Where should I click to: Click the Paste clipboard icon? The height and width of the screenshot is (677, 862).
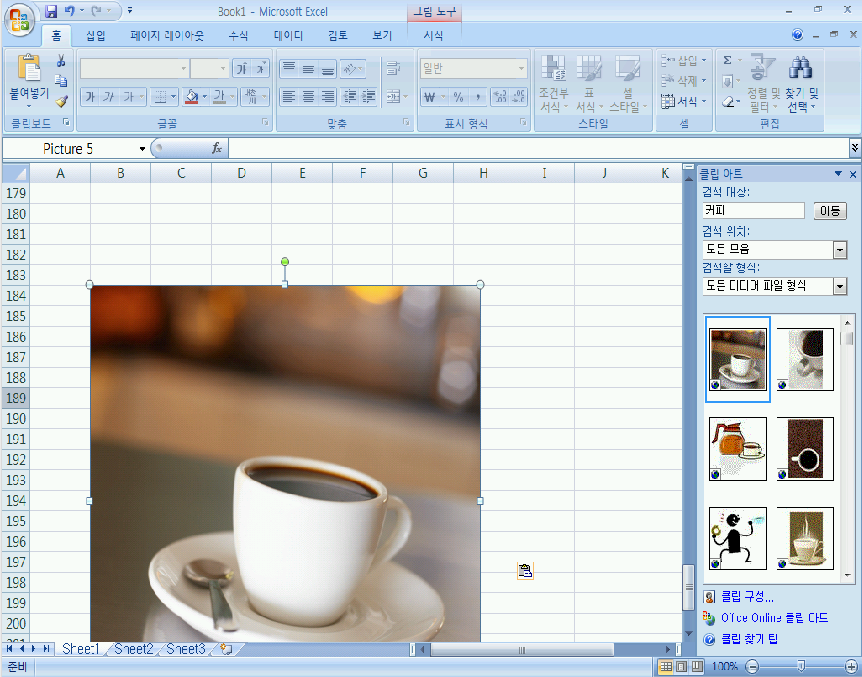pos(29,68)
